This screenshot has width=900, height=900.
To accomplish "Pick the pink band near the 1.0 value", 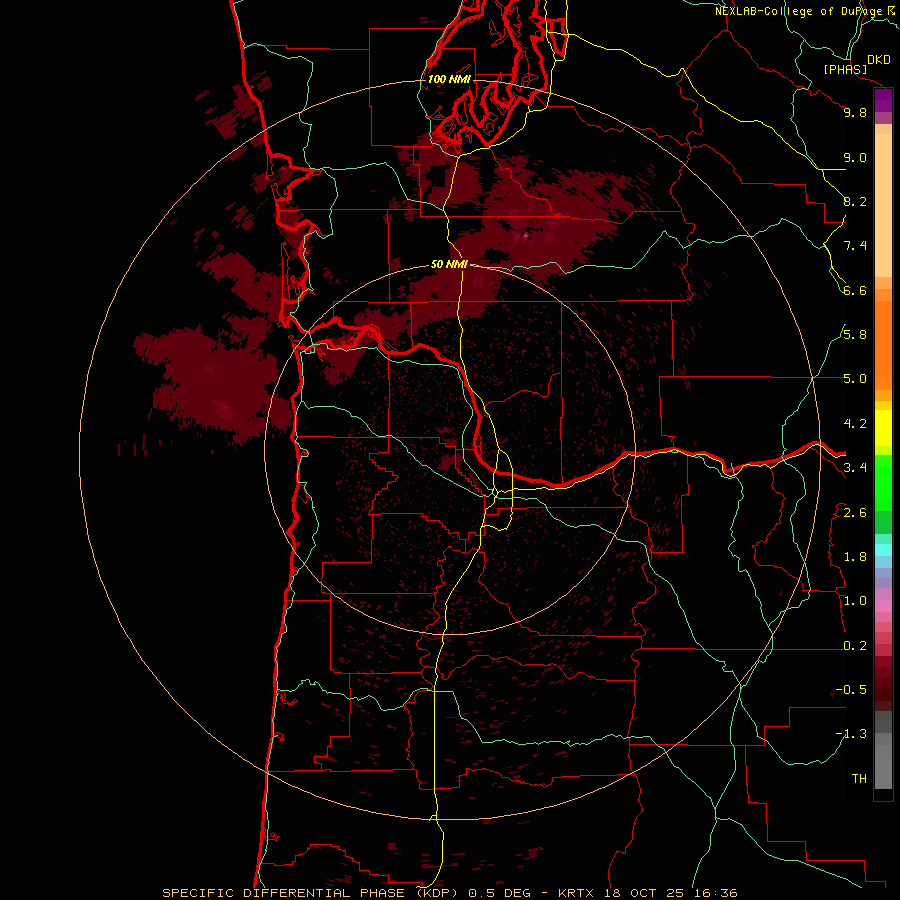I will coord(883,606).
